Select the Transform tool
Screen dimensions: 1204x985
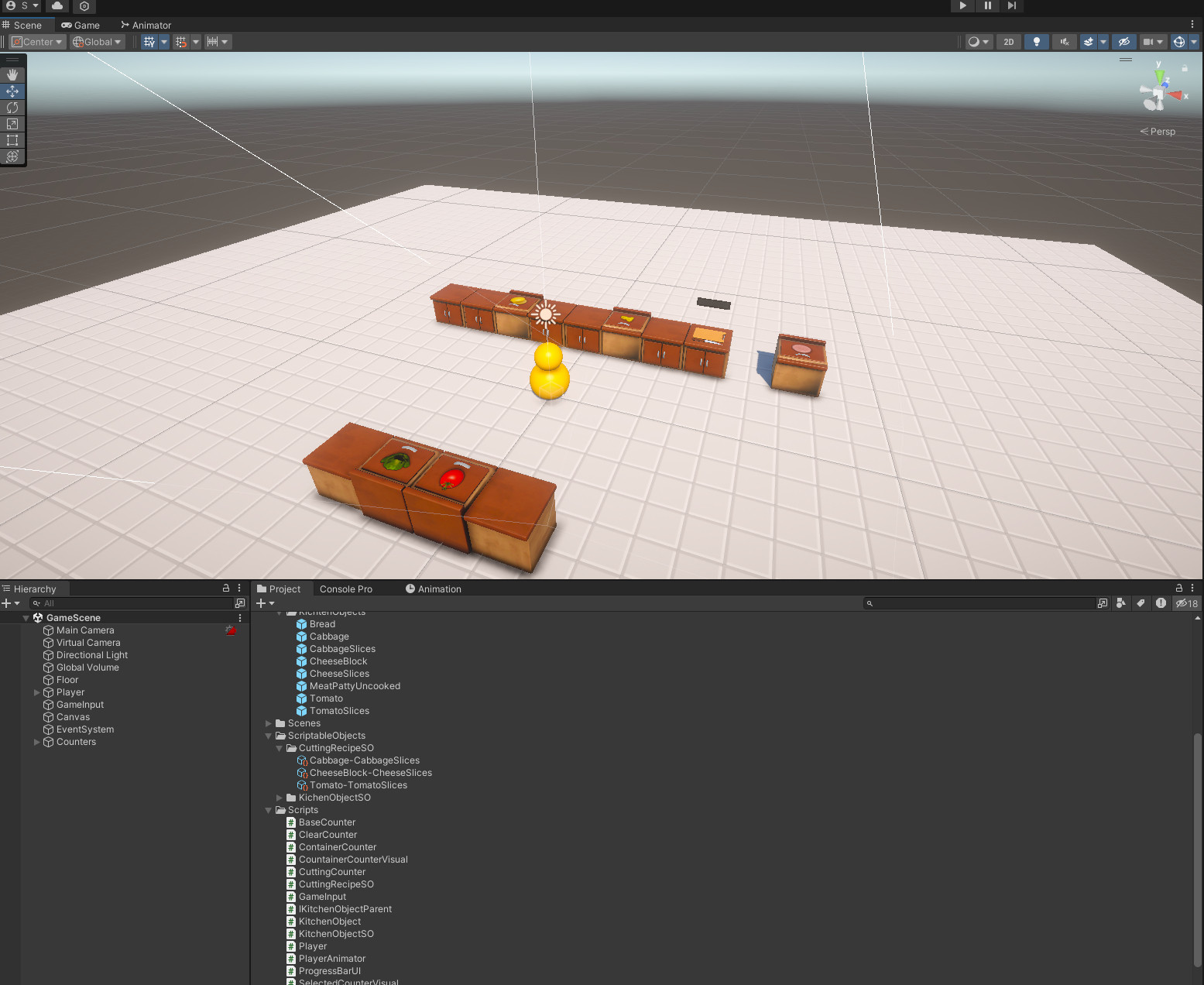tap(12, 156)
